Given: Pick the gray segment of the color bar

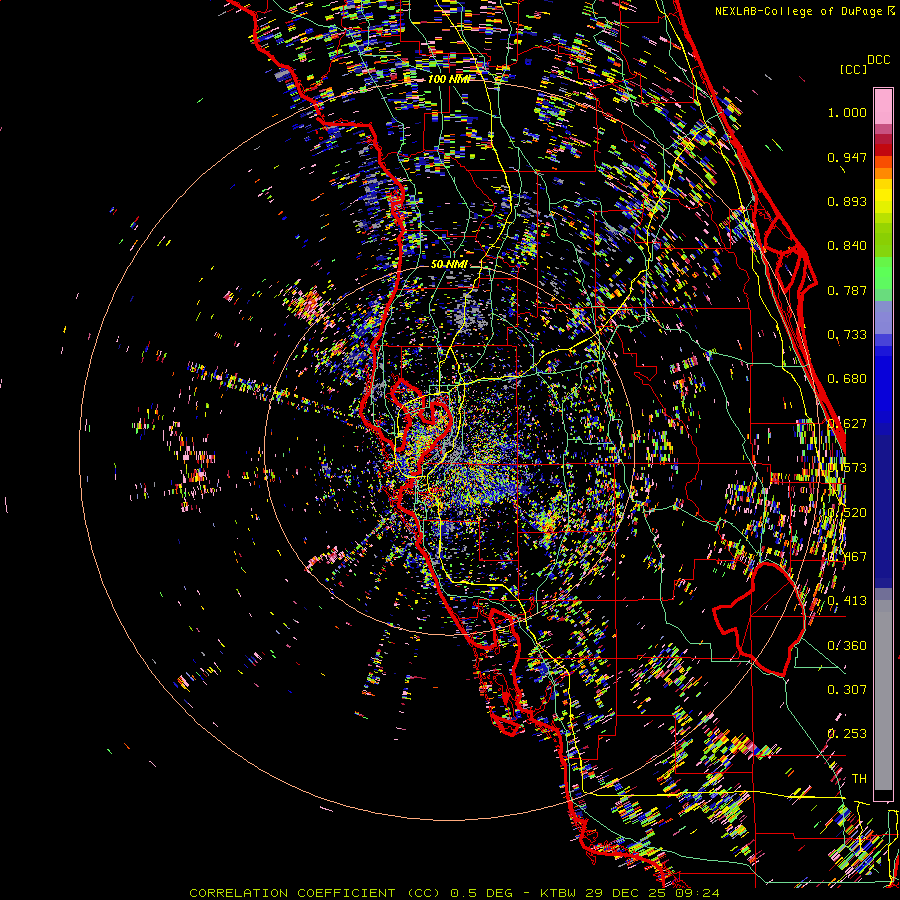Looking at the screenshot, I should point(883,695).
